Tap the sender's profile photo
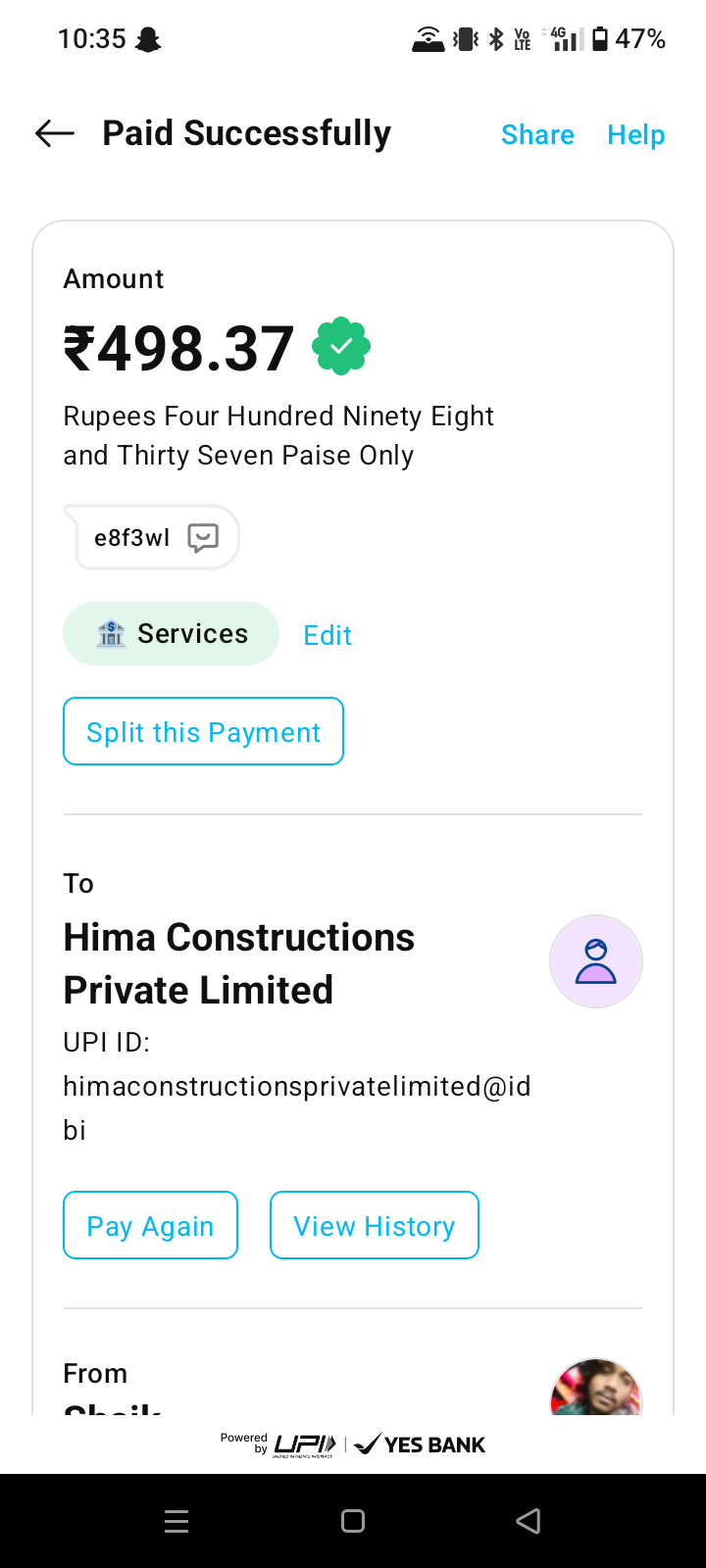Image resolution: width=706 pixels, height=1568 pixels. pos(595,1390)
